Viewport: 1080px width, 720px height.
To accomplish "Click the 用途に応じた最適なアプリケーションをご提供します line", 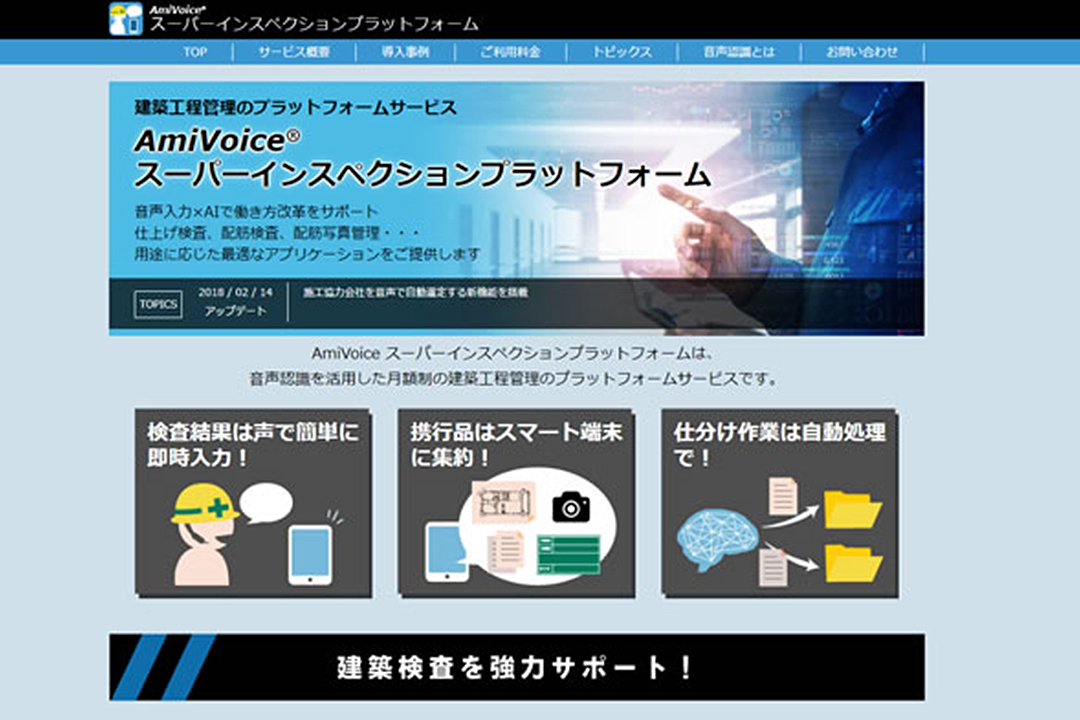I will 307,254.
